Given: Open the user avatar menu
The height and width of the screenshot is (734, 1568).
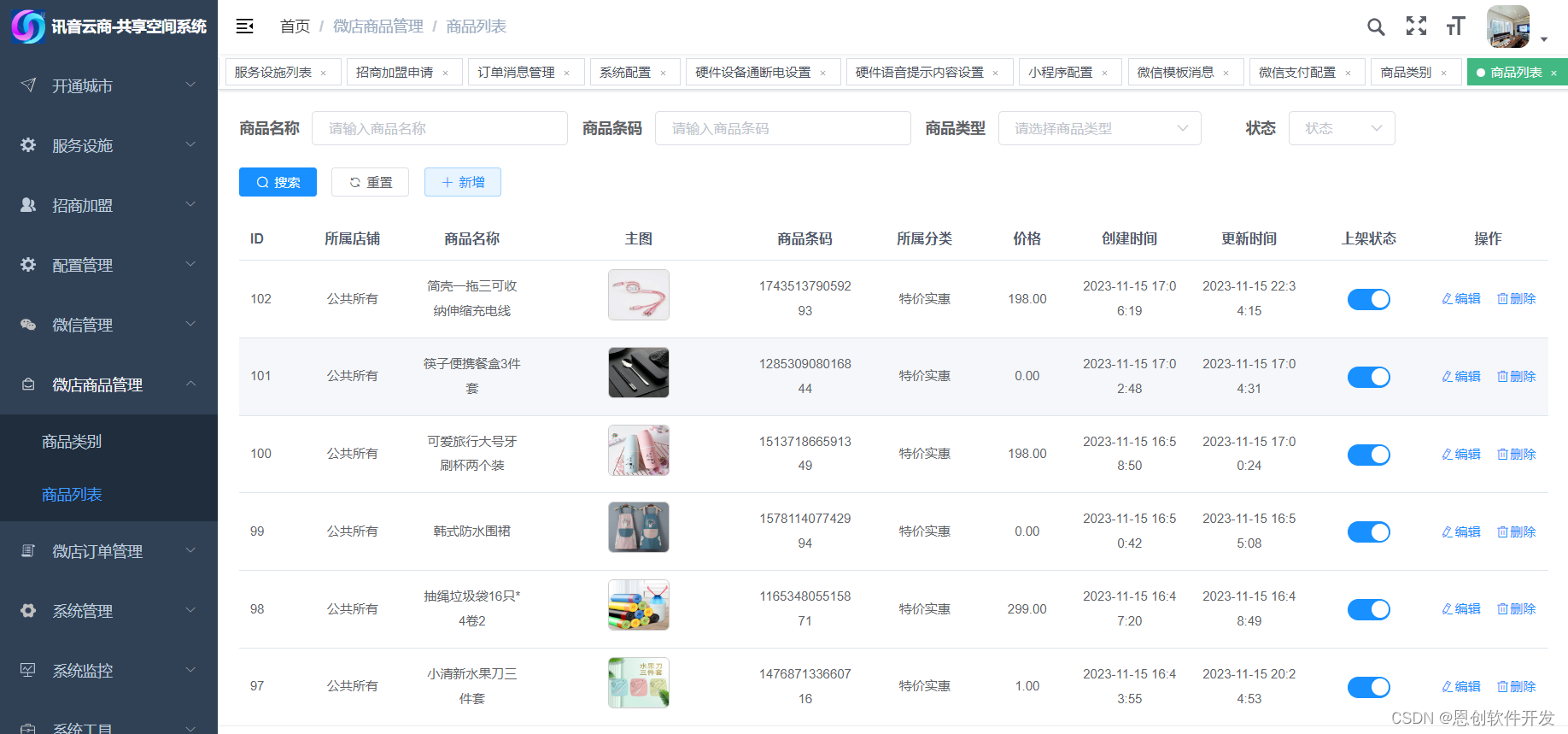Looking at the screenshot, I should click(x=1508, y=26).
